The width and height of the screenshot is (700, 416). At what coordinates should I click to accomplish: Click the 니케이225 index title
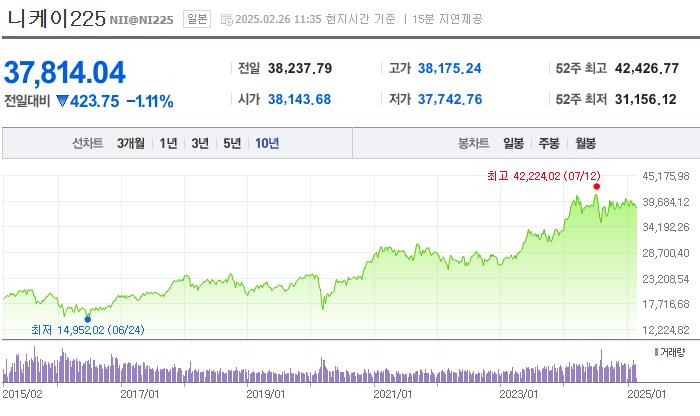(53, 19)
